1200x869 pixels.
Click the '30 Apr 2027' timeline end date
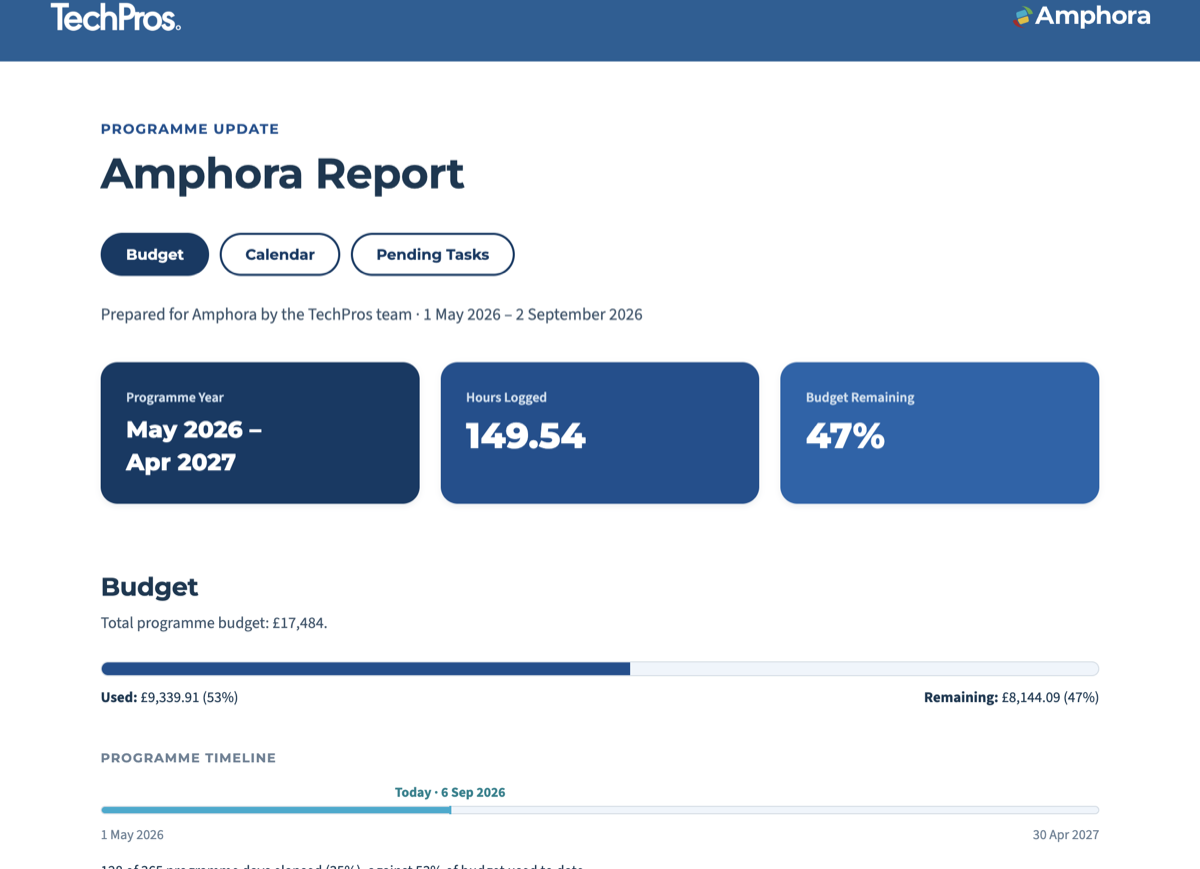[x=1066, y=835]
